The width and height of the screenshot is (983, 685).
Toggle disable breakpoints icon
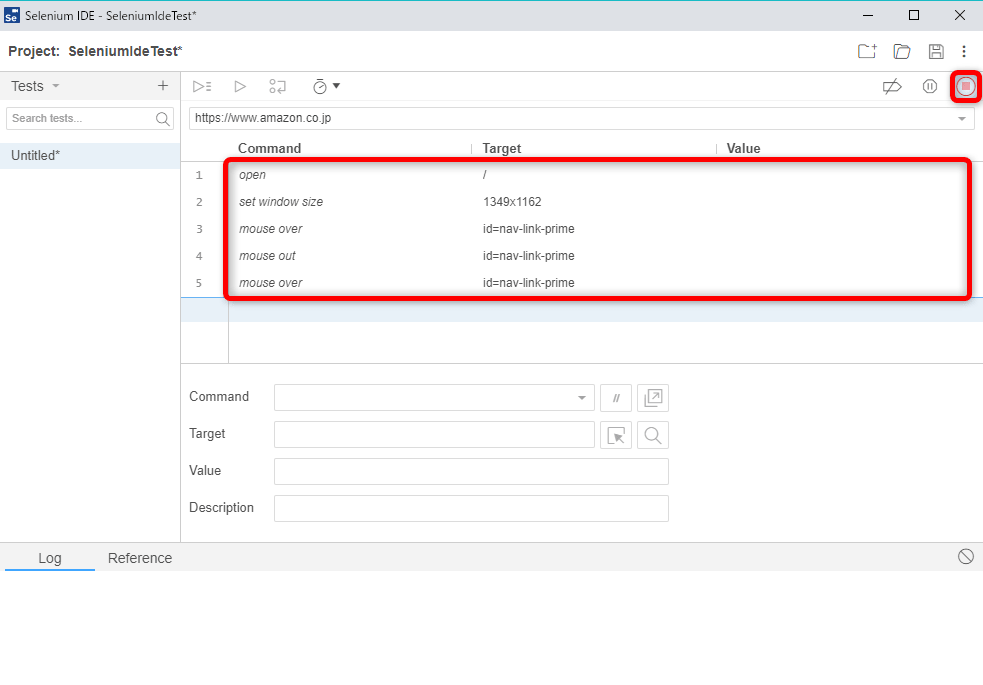click(892, 86)
